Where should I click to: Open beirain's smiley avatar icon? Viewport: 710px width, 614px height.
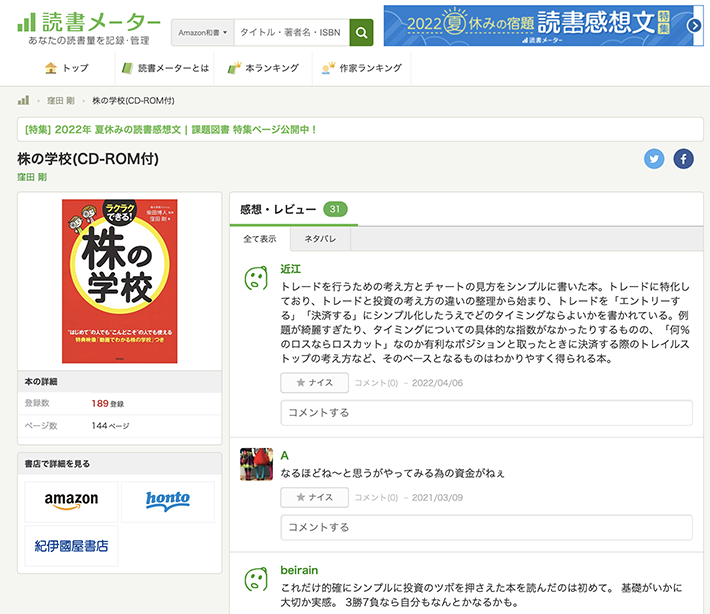coord(257,580)
